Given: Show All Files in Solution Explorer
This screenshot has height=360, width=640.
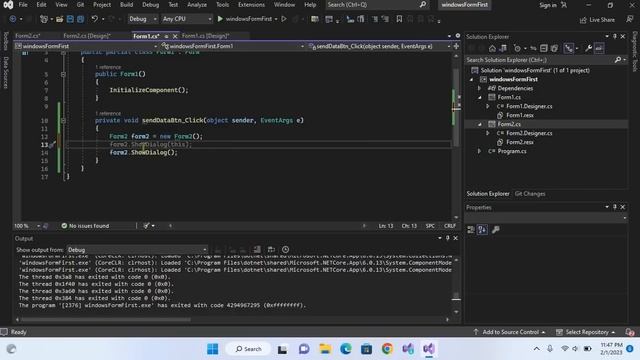Looking at the screenshot, I should coord(554,49).
